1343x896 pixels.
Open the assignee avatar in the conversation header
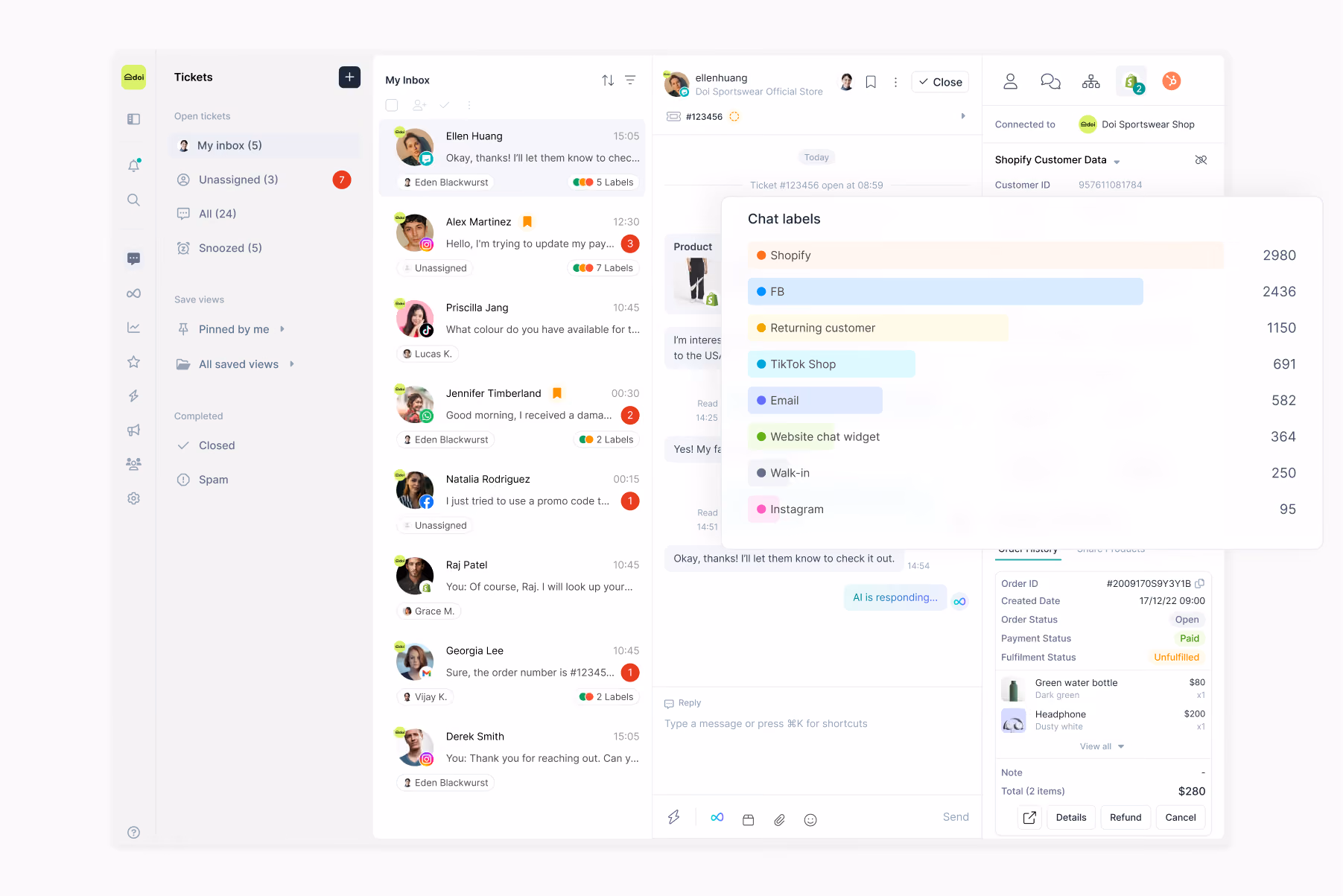pos(846,82)
